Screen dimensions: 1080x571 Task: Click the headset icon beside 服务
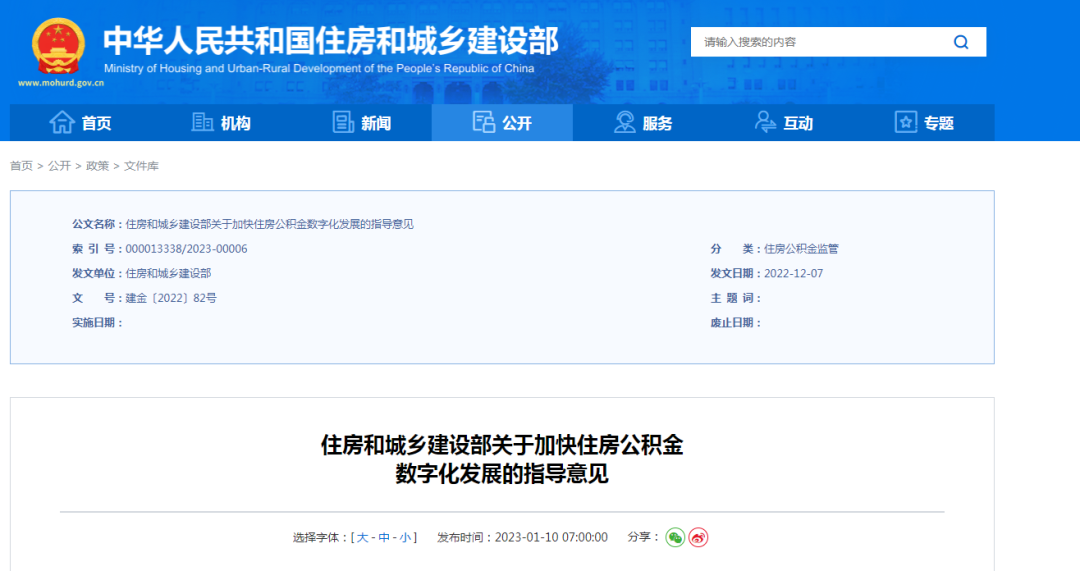click(x=625, y=123)
